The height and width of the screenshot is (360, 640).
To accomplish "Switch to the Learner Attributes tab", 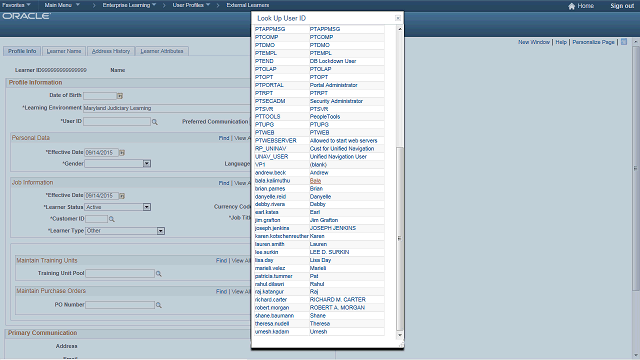I will 162,51.
